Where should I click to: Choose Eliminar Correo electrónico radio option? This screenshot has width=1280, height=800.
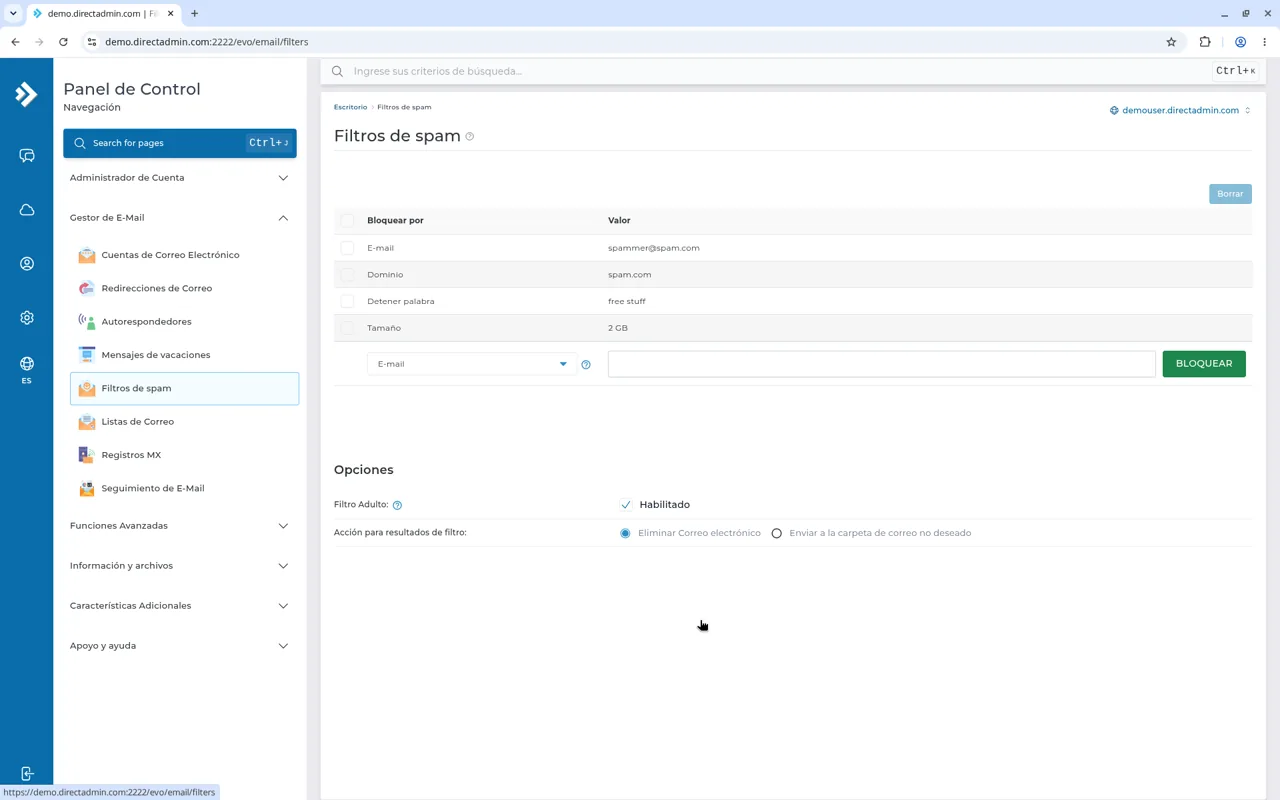[625, 534]
